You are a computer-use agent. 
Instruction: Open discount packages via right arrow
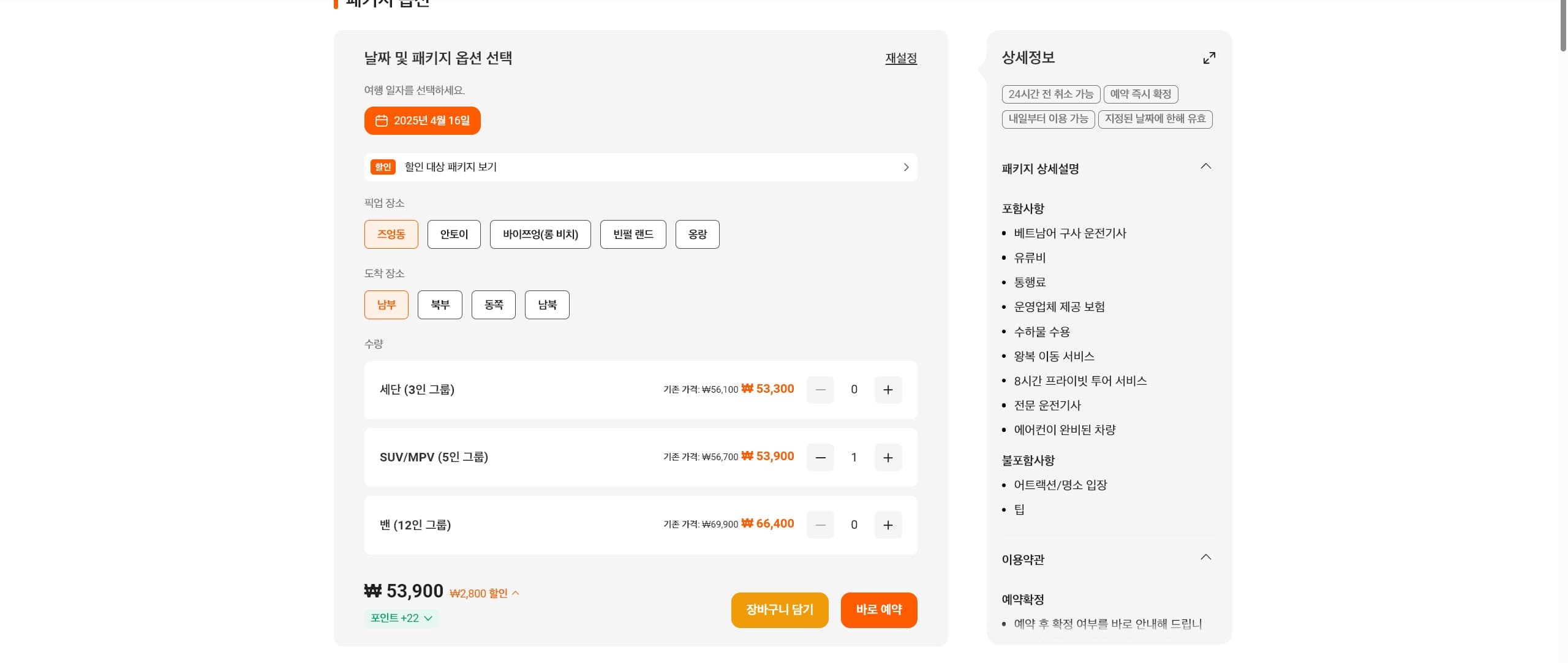(x=906, y=167)
